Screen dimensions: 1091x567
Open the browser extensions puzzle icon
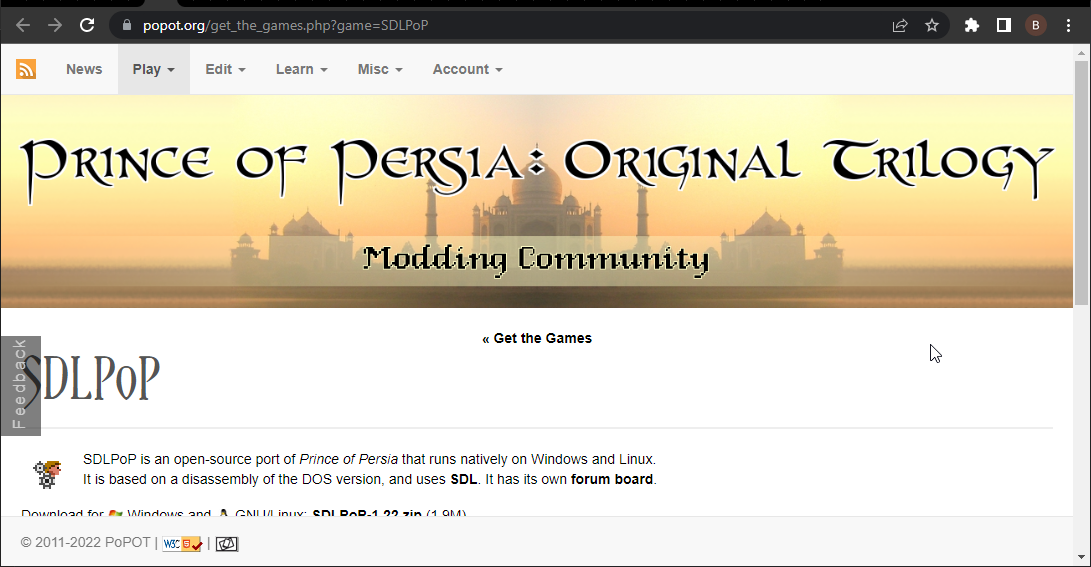click(971, 26)
